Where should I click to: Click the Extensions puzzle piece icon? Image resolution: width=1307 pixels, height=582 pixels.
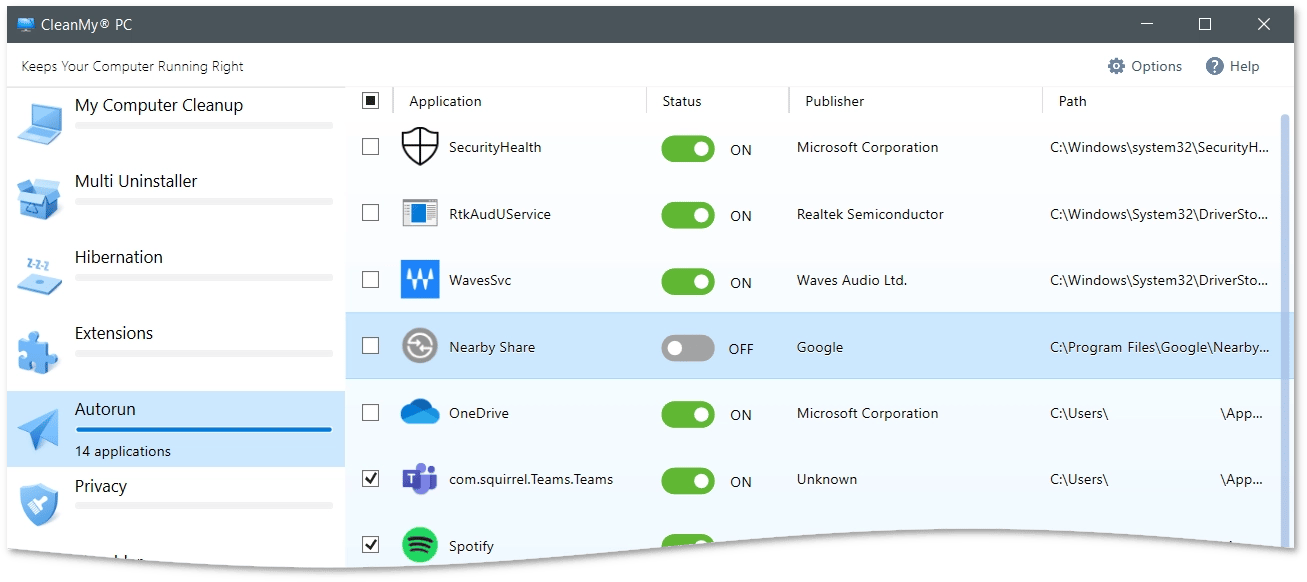pos(40,351)
